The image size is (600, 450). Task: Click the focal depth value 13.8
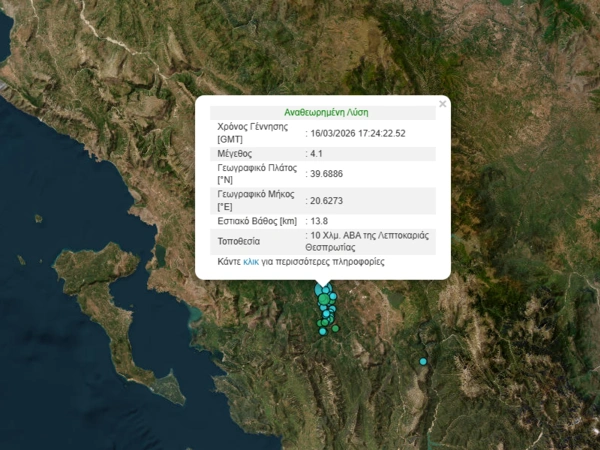pyautogui.click(x=319, y=221)
